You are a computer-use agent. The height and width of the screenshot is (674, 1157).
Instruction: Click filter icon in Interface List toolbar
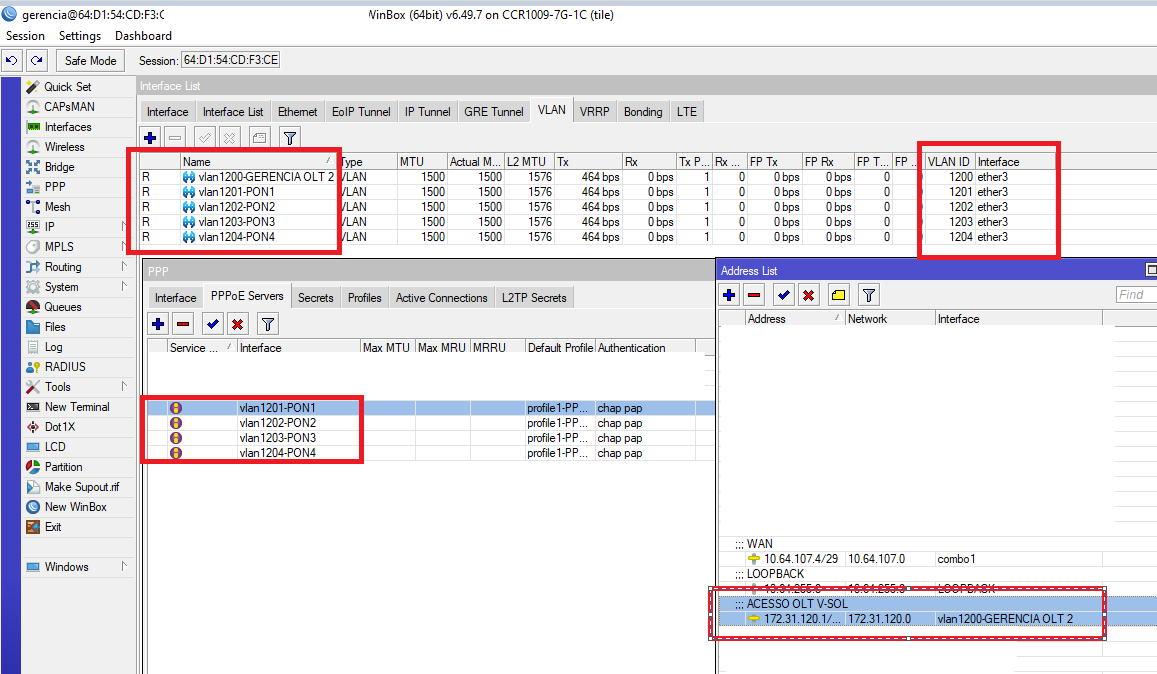pos(290,137)
